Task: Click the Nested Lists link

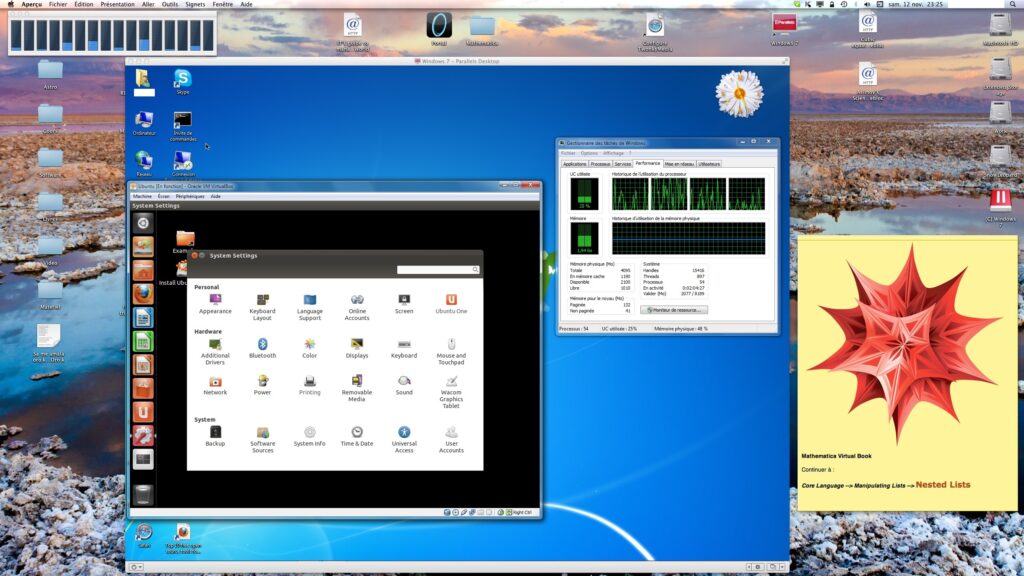Action: click(943, 485)
